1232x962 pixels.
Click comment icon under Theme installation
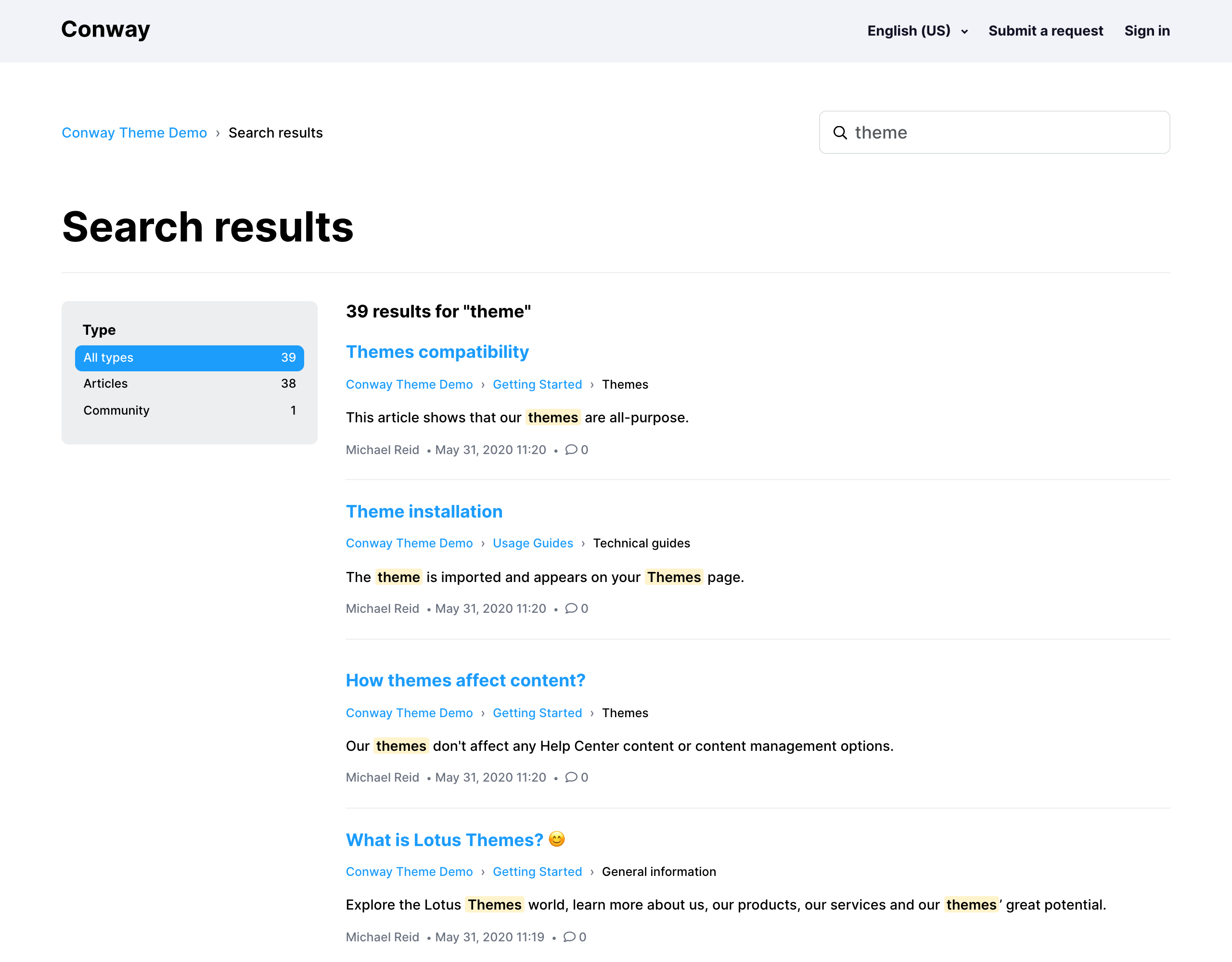pyautogui.click(x=571, y=608)
